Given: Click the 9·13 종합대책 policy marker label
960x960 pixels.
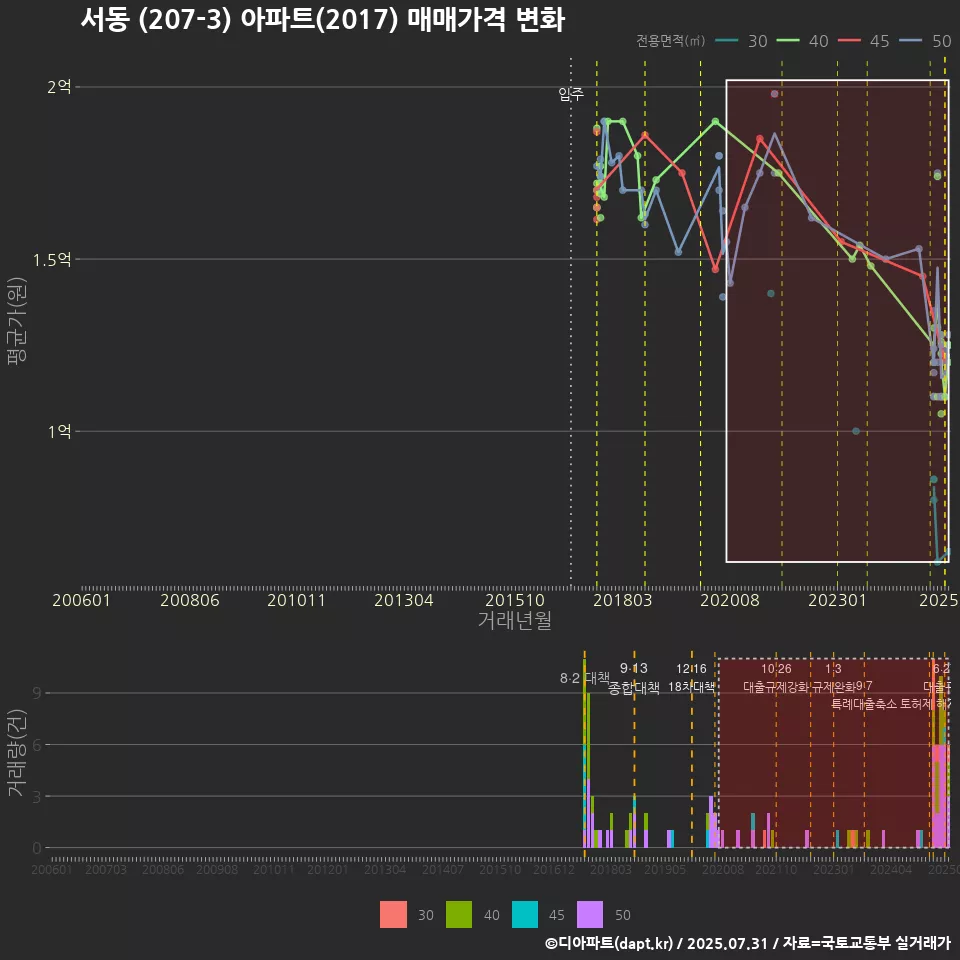Looking at the screenshot, I should pos(634,678).
